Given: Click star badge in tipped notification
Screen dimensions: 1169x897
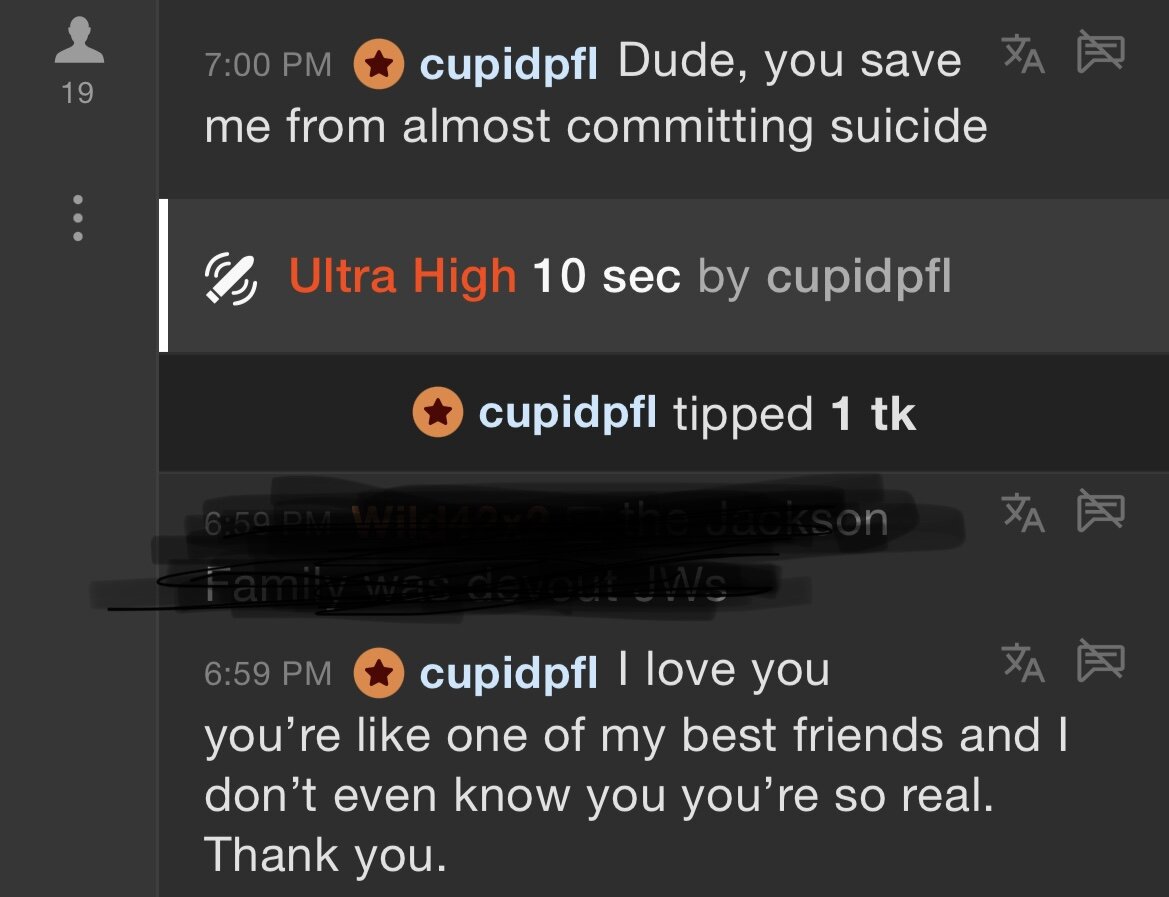Looking at the screenshot, I should (438, 412).
